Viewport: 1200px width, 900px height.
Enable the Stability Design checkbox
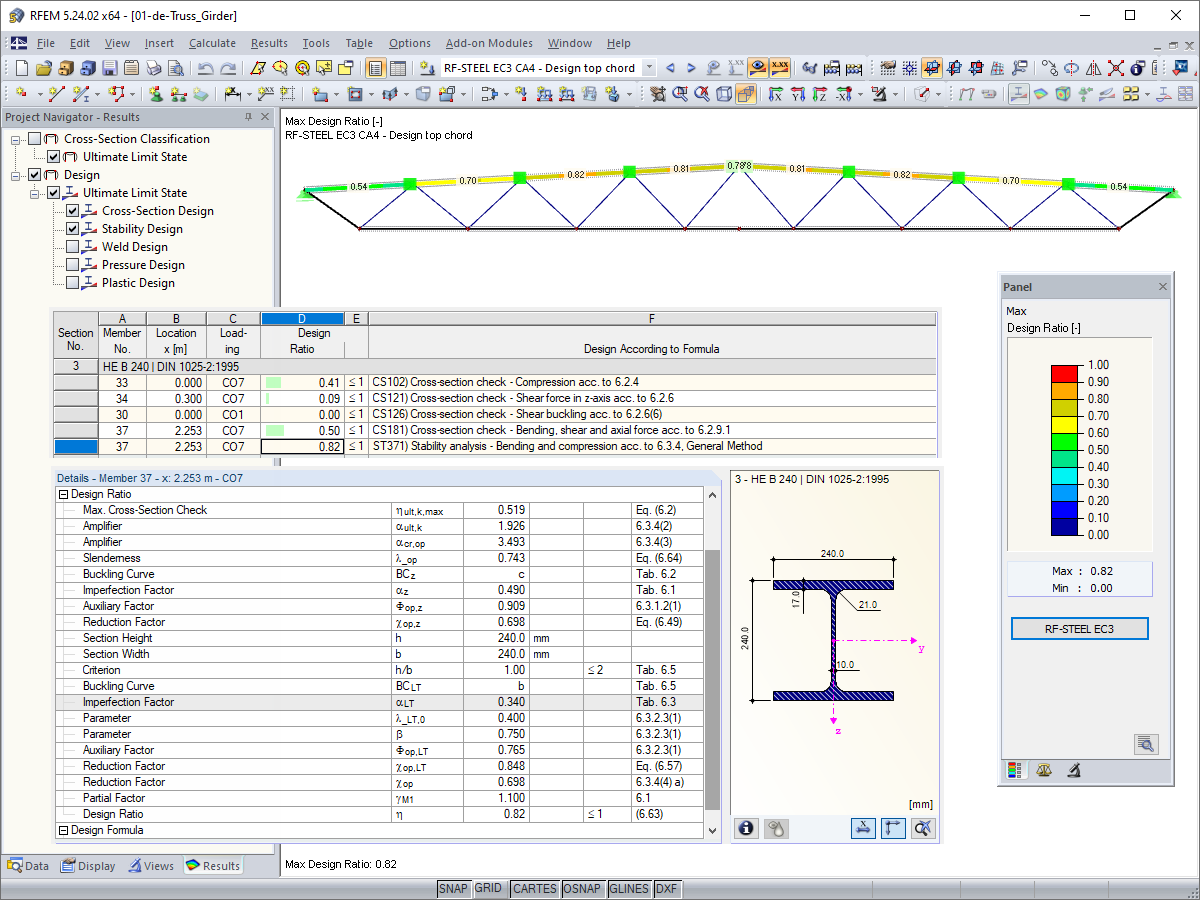pyautogui.click(x=74, y=229)
